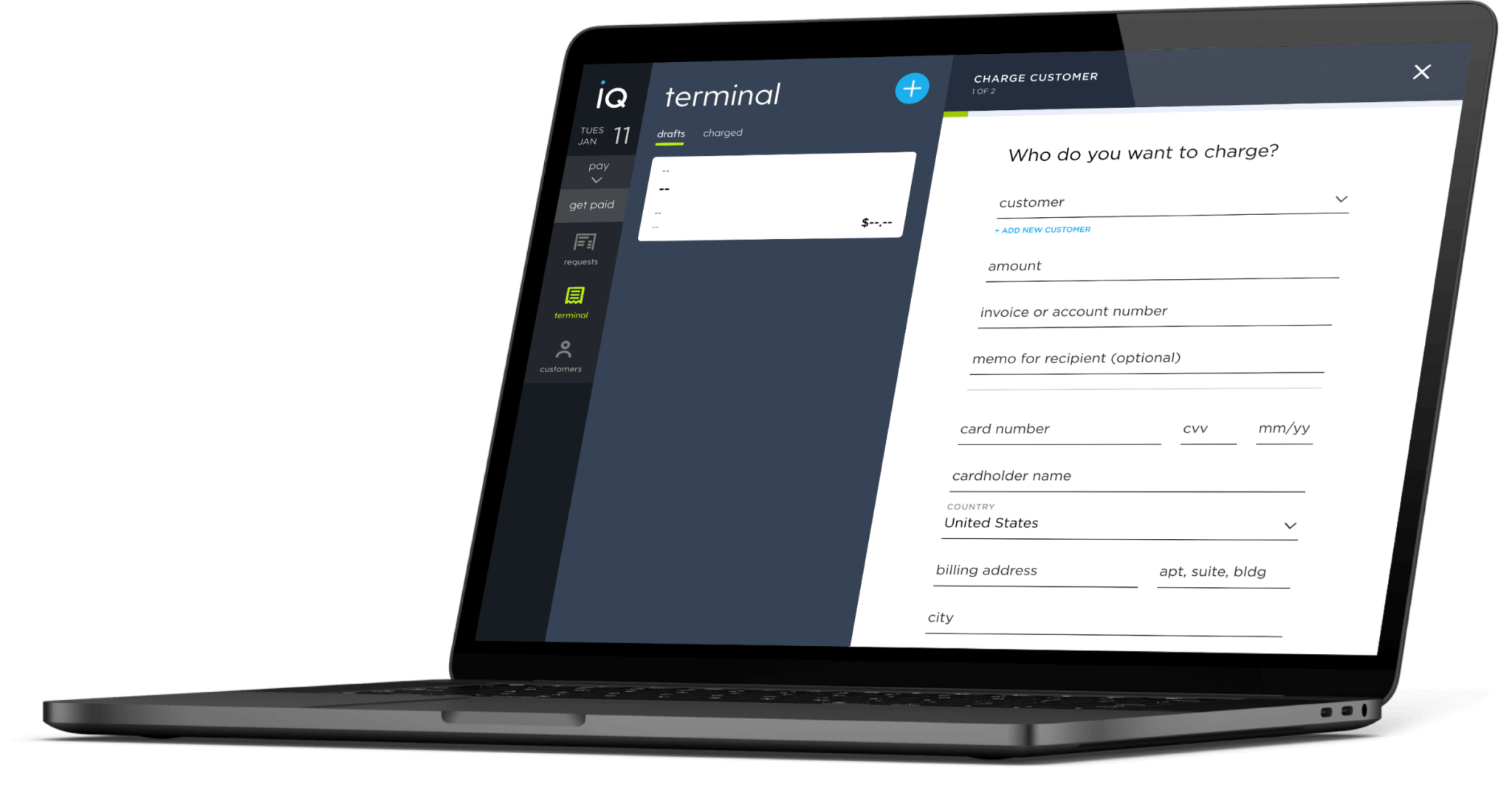
Task: Switch to the drafts tab
Action: pyautogui.click(x=660, y=133)
